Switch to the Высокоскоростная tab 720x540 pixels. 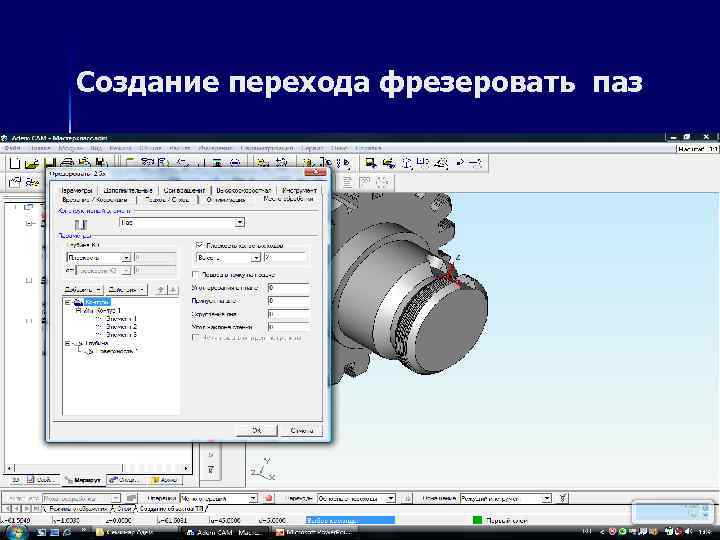(x=243, y=190)
